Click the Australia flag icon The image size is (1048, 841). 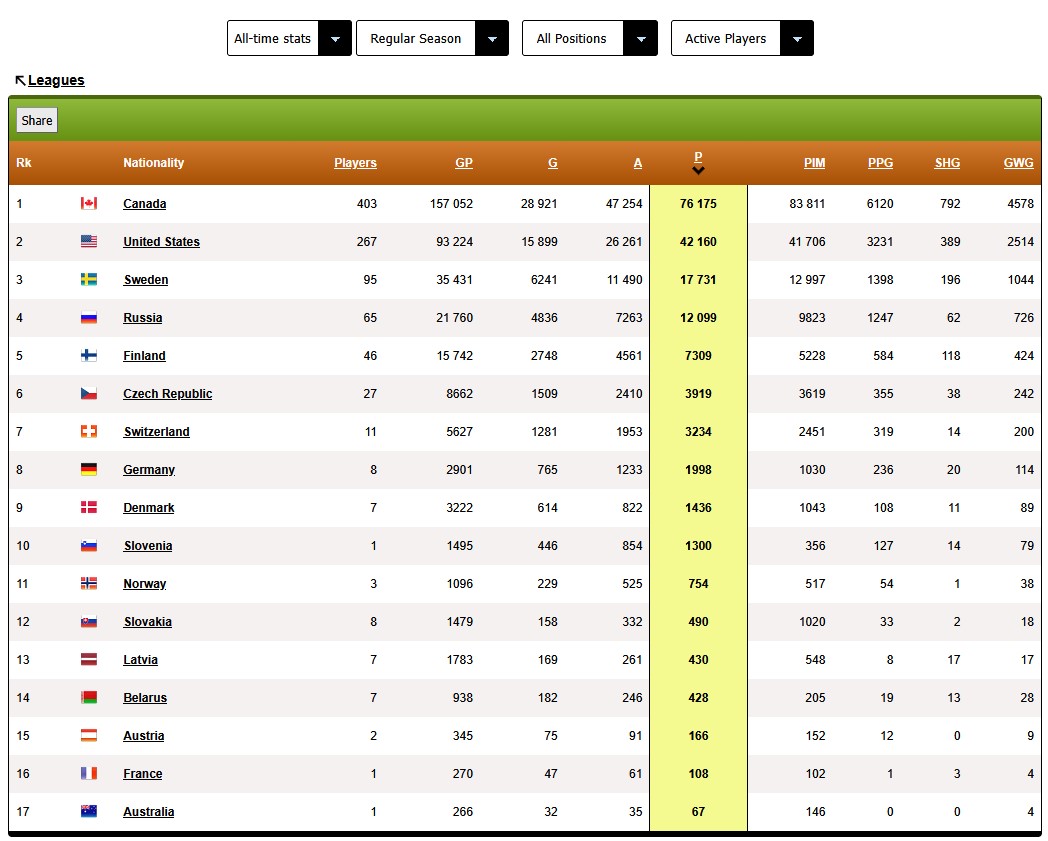point(89,812)
